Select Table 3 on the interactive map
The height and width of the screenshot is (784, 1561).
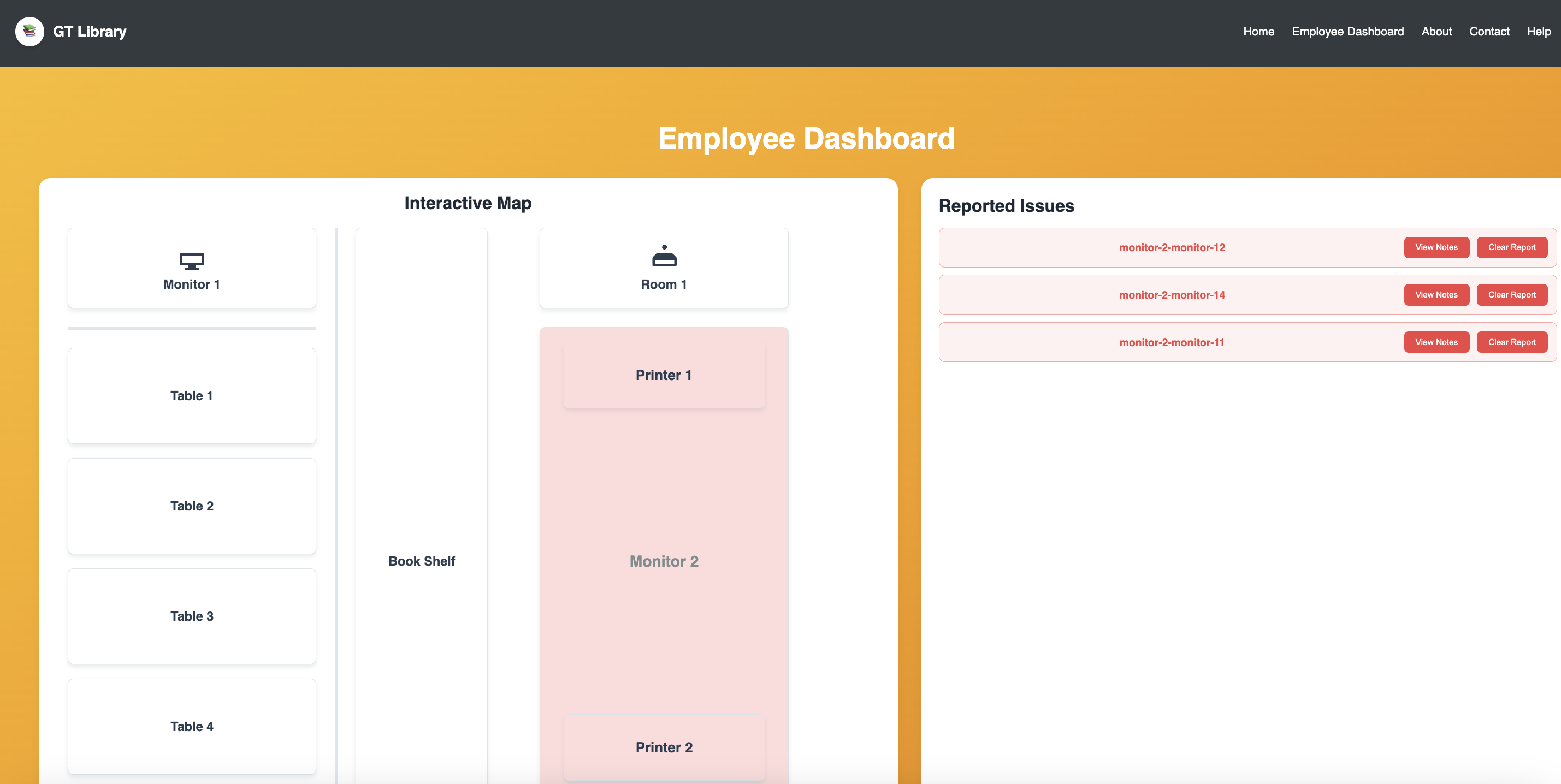[192, 616]
